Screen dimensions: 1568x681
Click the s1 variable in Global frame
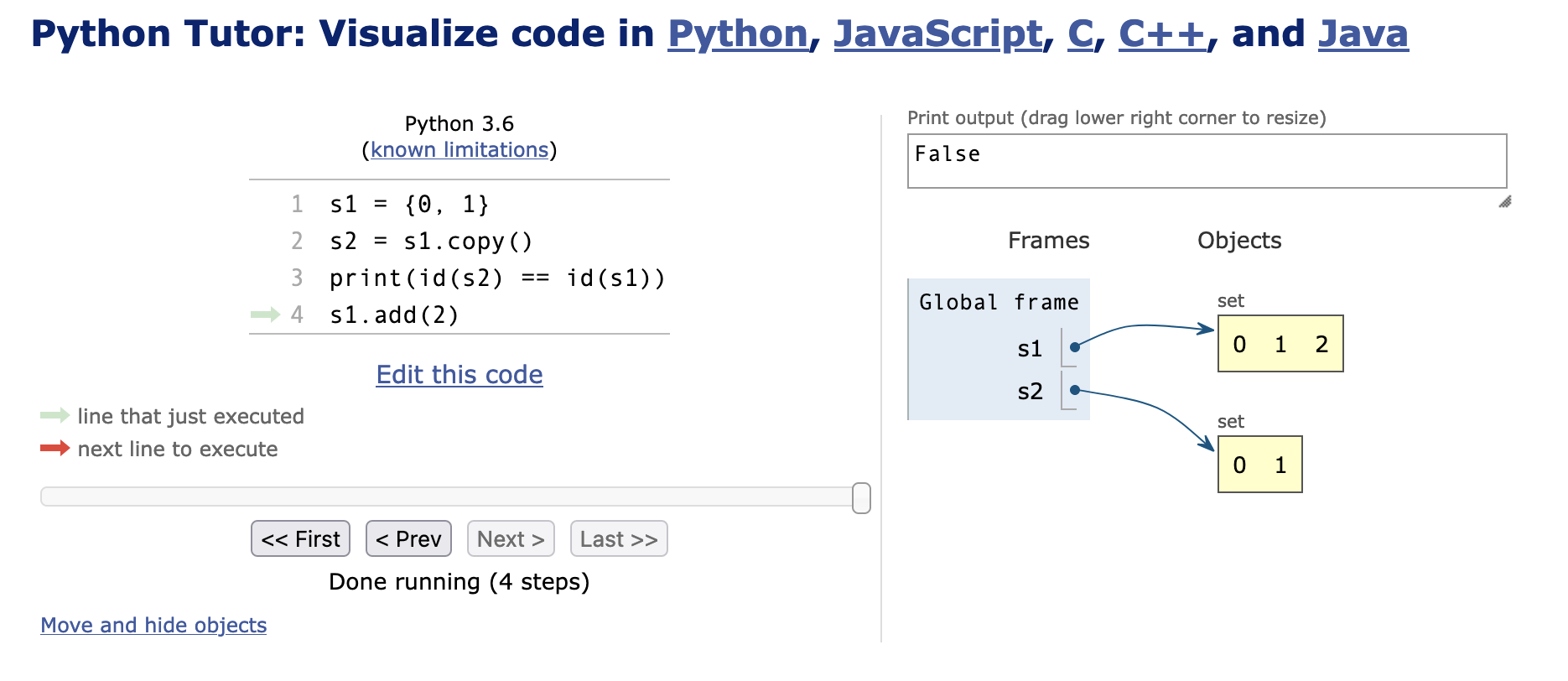1030,349
